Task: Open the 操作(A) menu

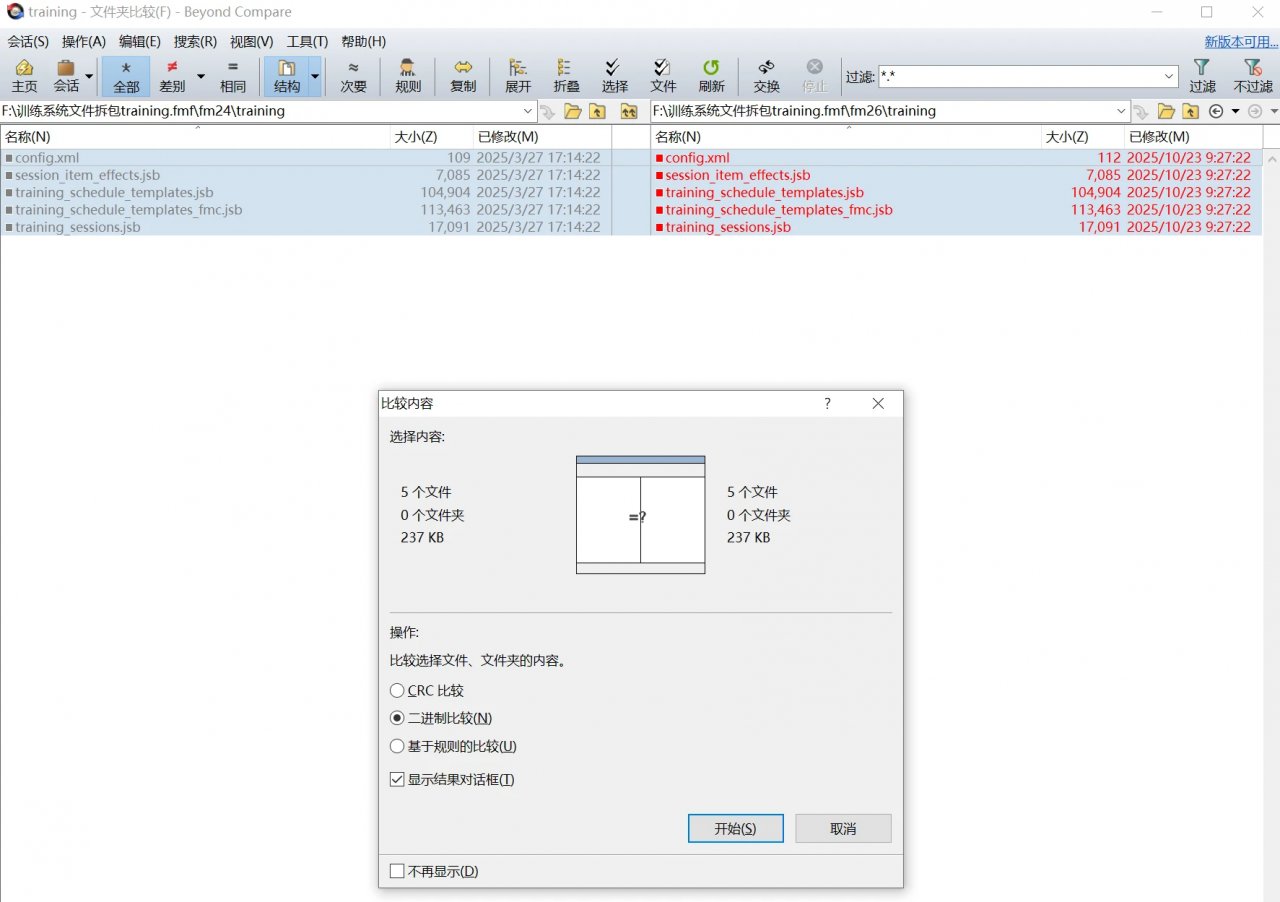Action: point(84,41)
